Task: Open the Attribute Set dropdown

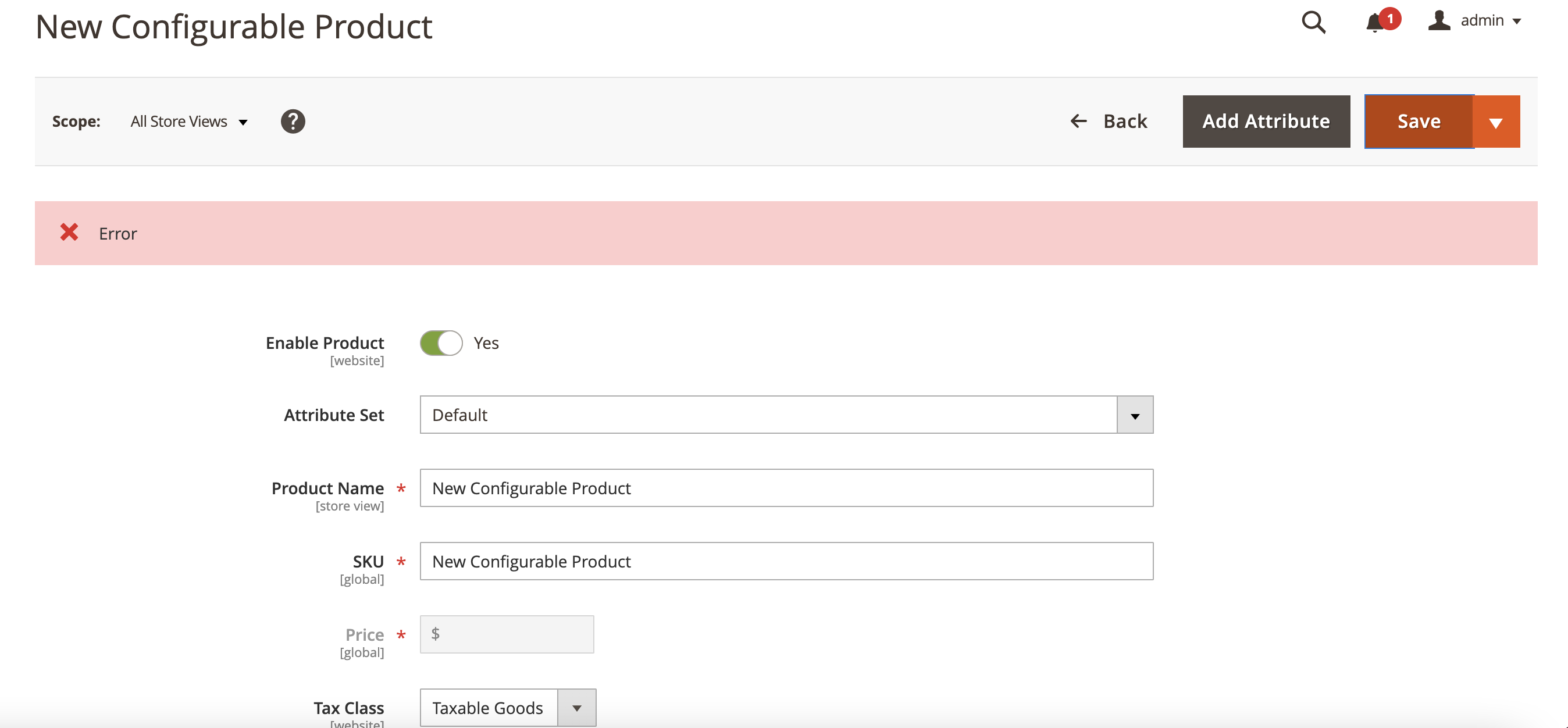Action: [1134, 415]
